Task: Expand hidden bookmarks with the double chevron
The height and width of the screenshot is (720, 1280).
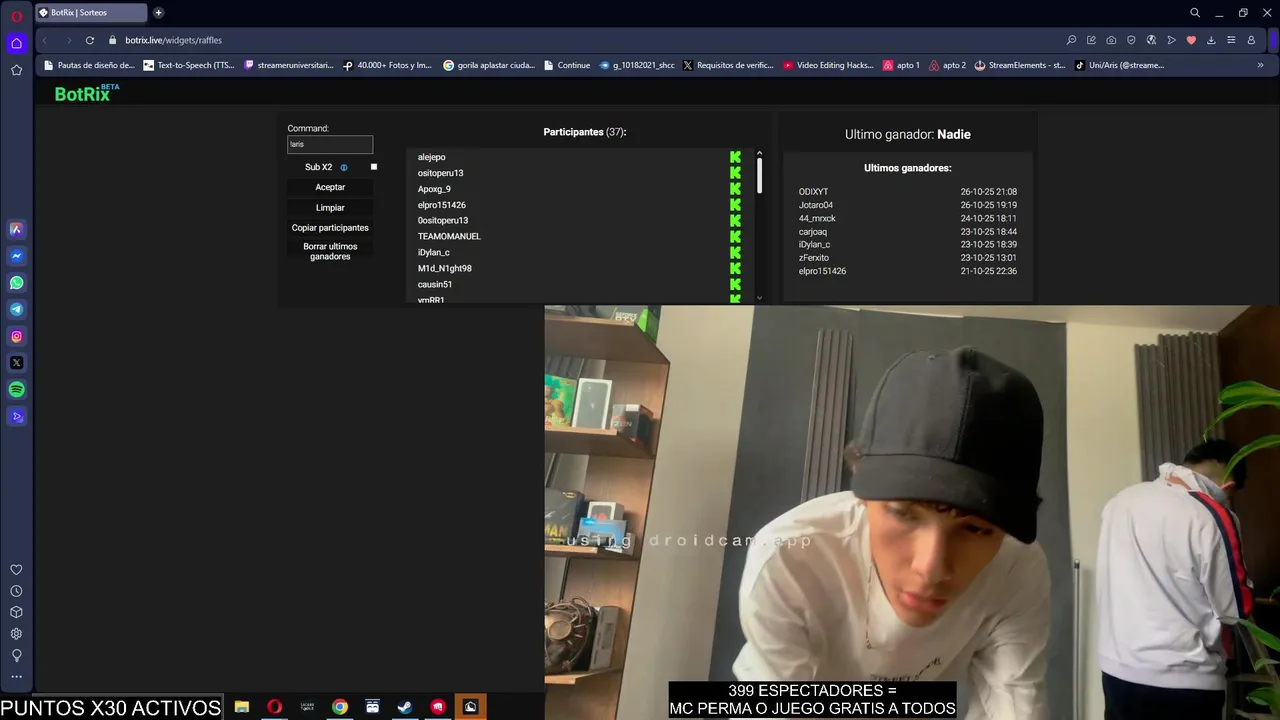Action: (1260, 65)
